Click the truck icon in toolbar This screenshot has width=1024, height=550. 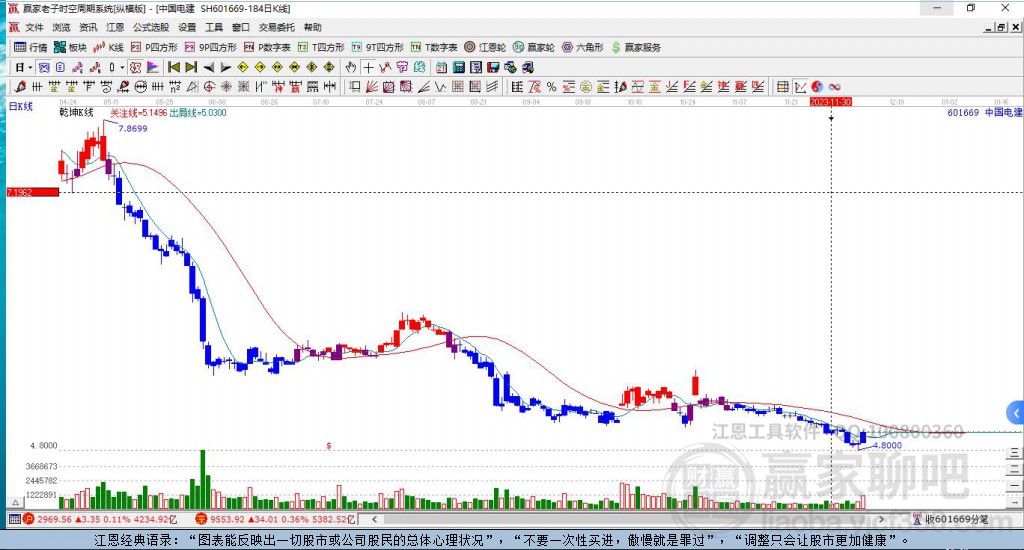click(x=528, y=67)
